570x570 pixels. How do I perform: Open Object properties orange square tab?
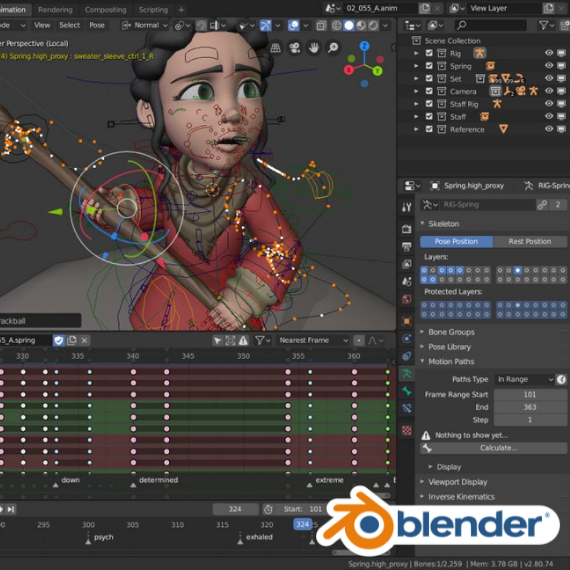pos(407,321)
